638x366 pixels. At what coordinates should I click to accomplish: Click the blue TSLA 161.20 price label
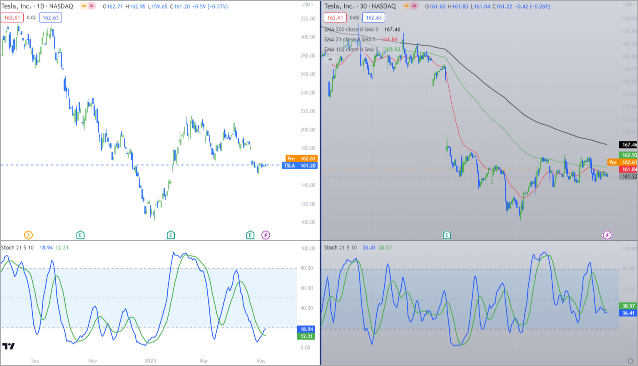pyautogui.click(x=300, y=166)
